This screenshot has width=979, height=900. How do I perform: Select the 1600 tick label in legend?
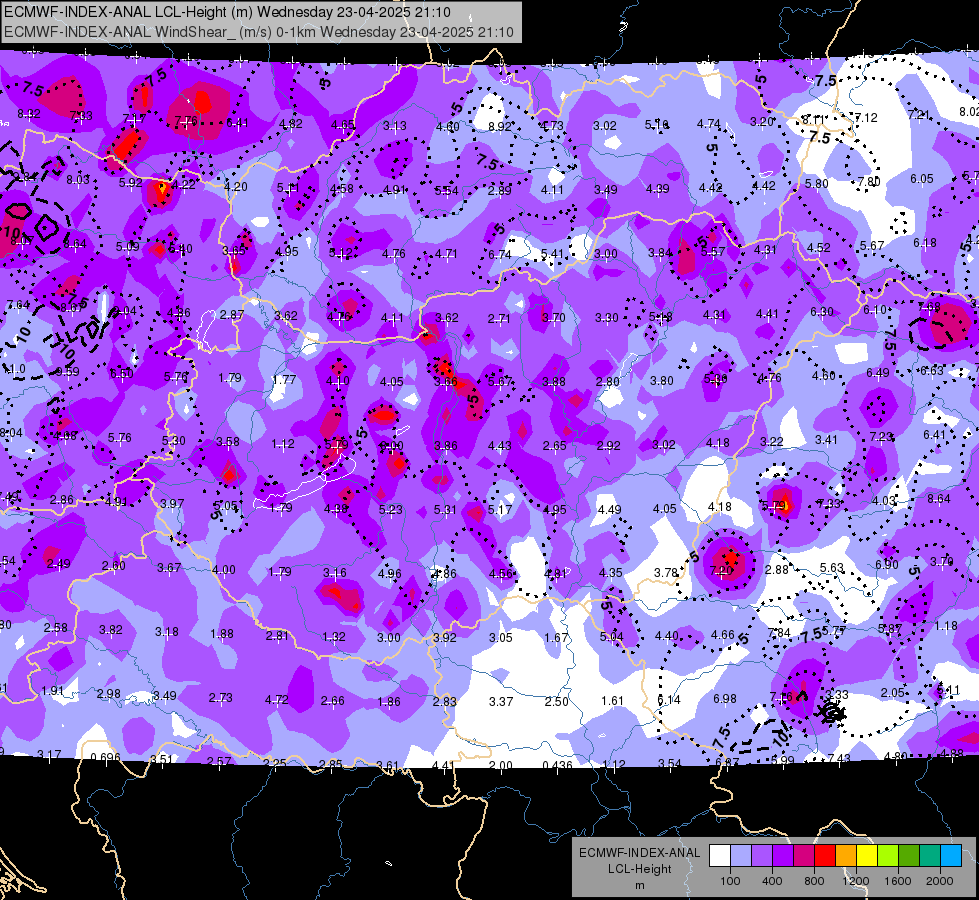coord(898,881)
